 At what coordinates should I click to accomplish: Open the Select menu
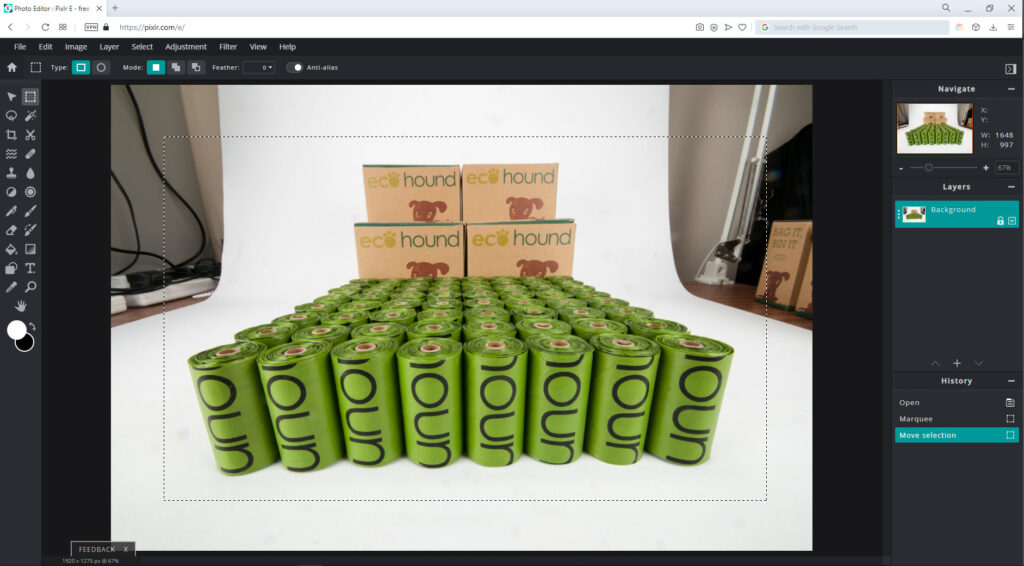[x=142, y=47]
